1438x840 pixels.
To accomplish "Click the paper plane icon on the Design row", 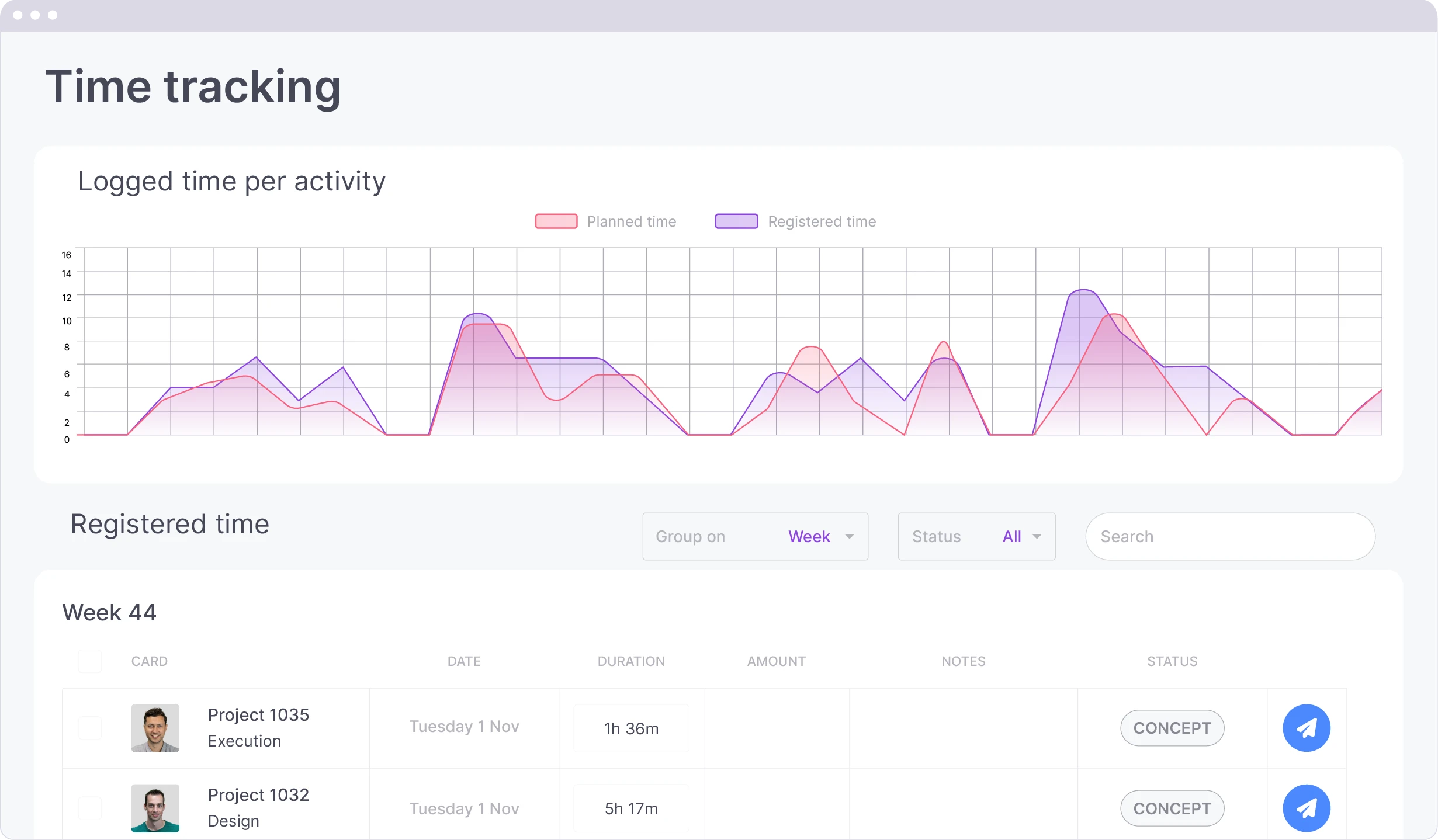I will 1307,808.
